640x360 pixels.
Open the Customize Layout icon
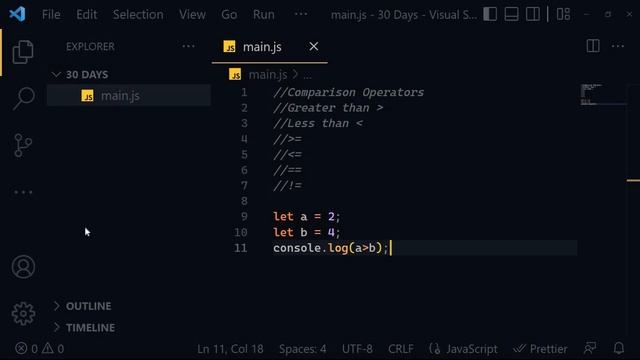(564, 14)
